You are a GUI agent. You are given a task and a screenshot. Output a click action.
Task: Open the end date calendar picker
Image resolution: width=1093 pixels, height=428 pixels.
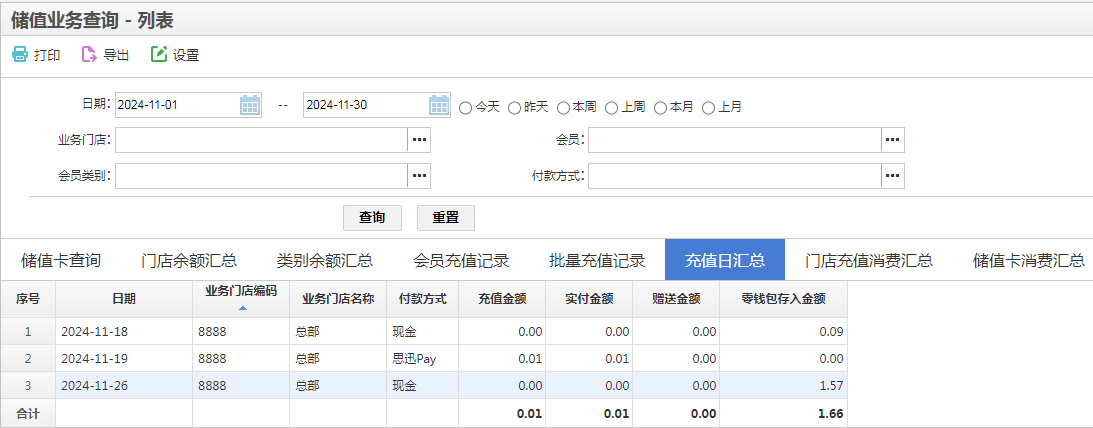click(x=439, y=105)
